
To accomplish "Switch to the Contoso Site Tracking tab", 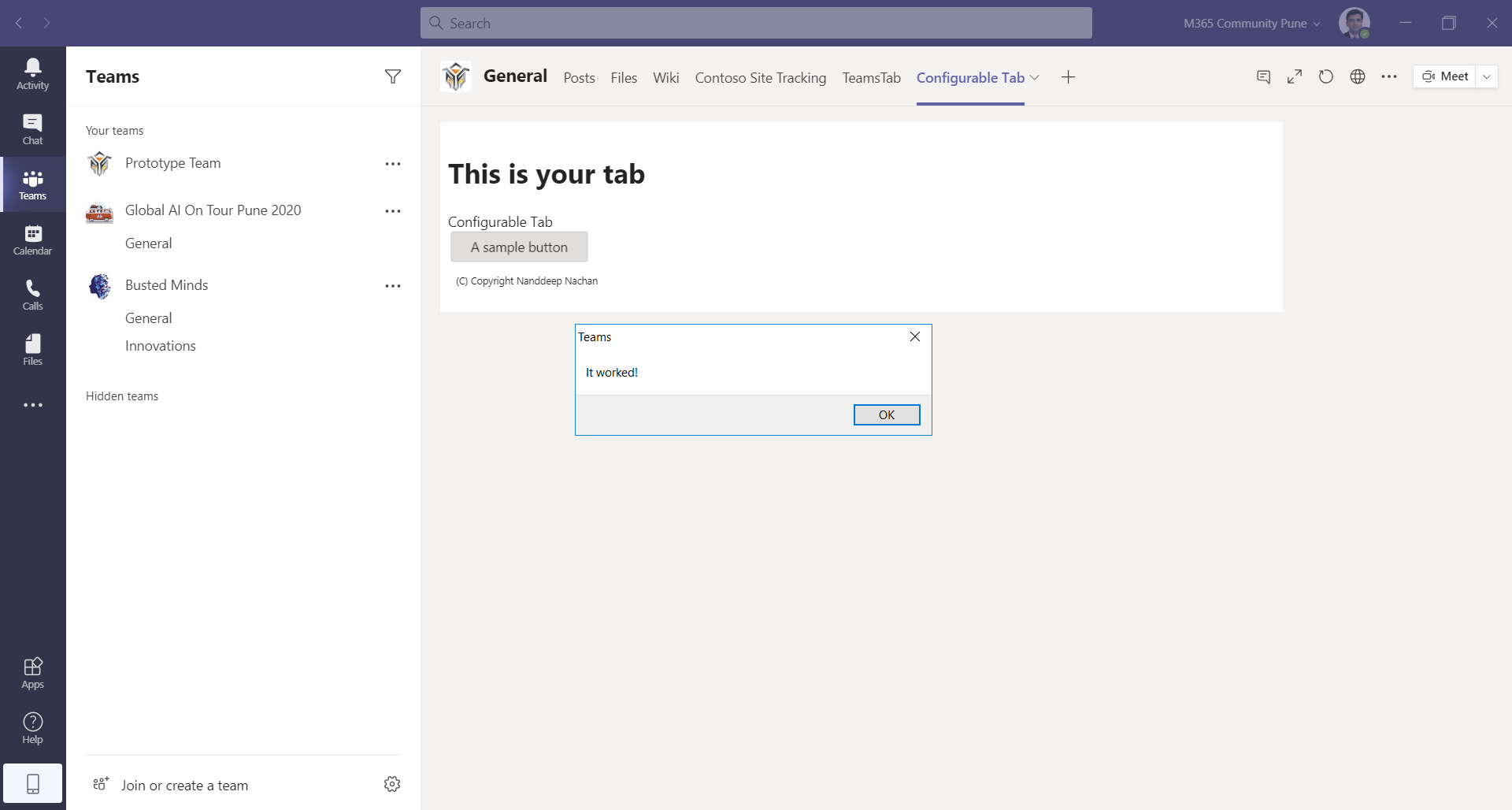I will (760, 77).
